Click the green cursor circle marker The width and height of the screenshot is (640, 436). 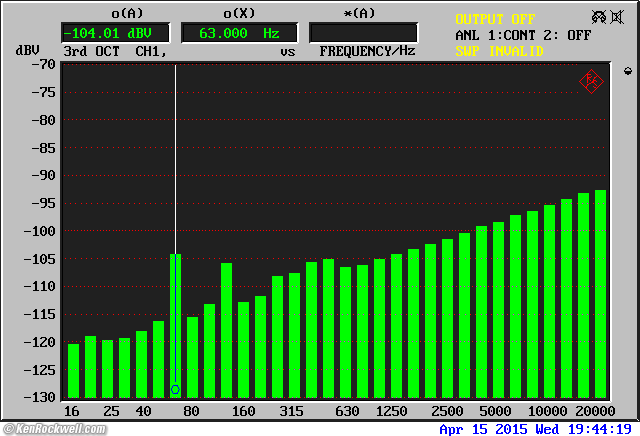point(175,389)
